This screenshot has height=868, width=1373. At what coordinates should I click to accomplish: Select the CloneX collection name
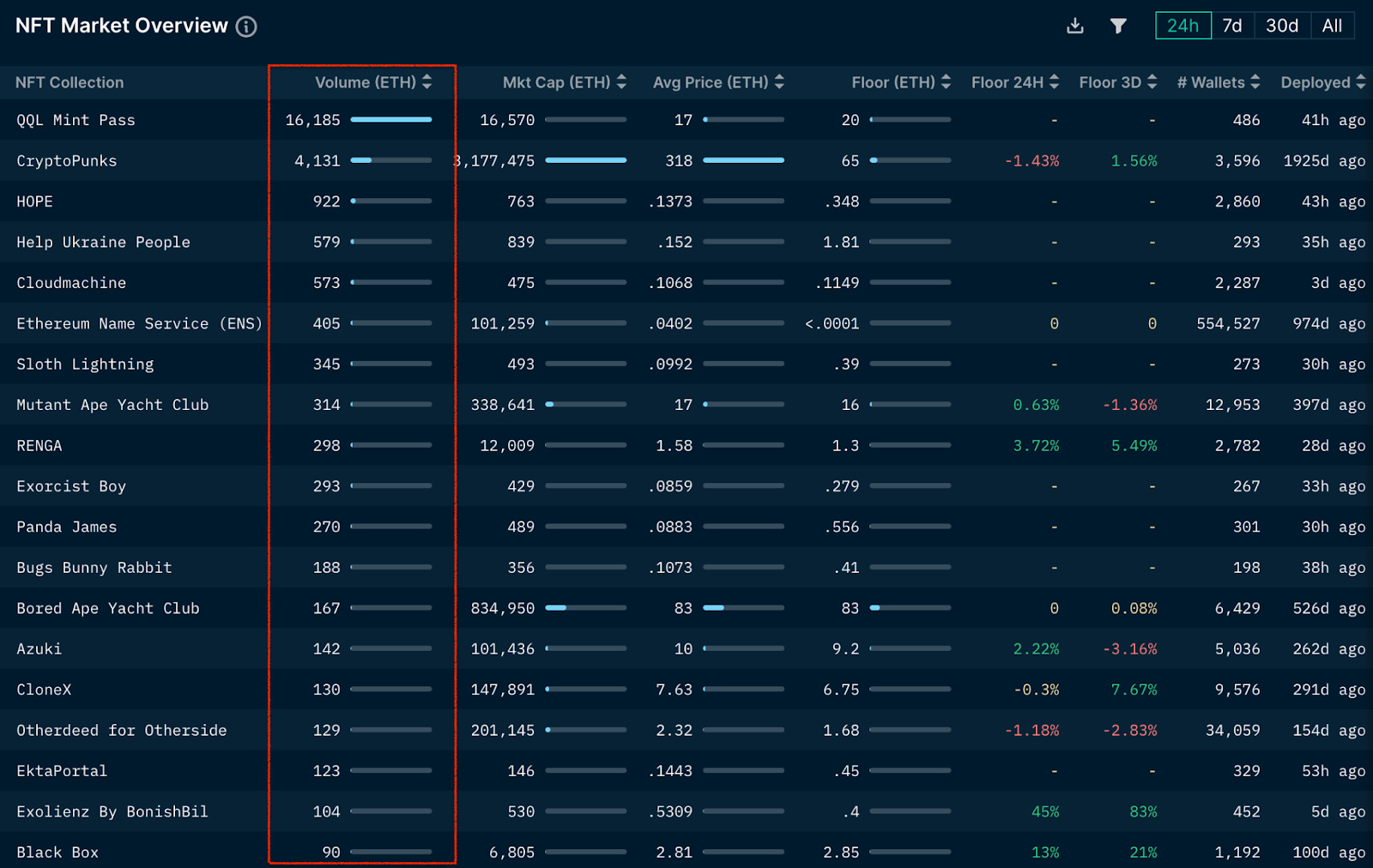(44, 690)
